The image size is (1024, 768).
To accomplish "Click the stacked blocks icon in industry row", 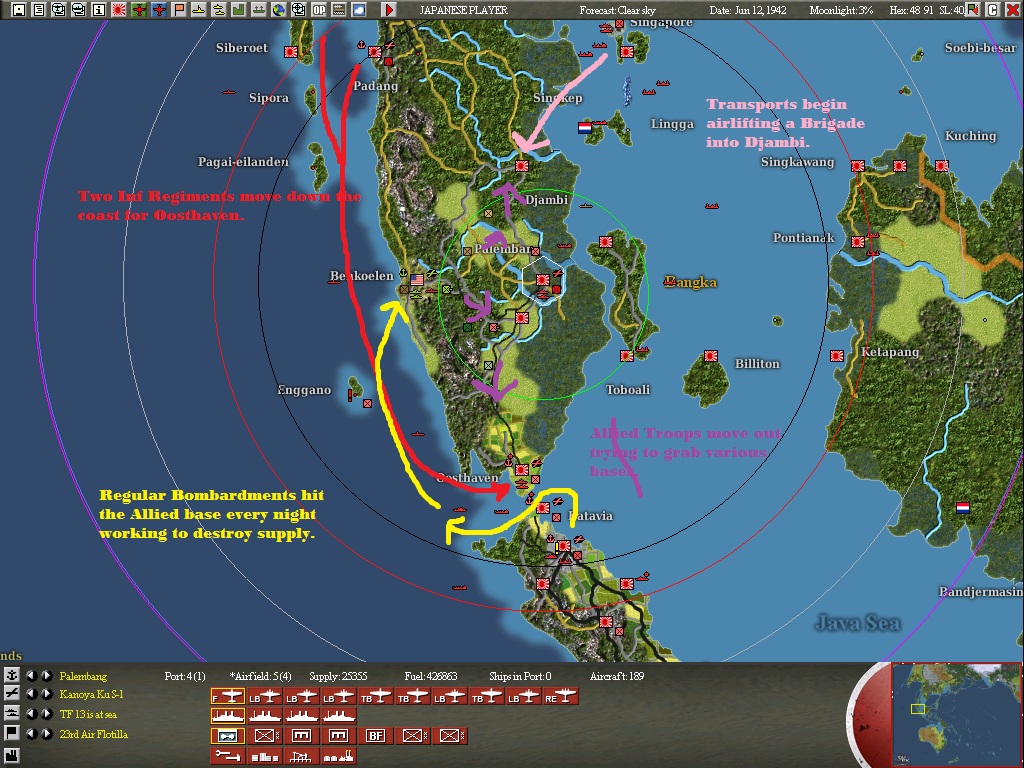I will click(264, 756).
